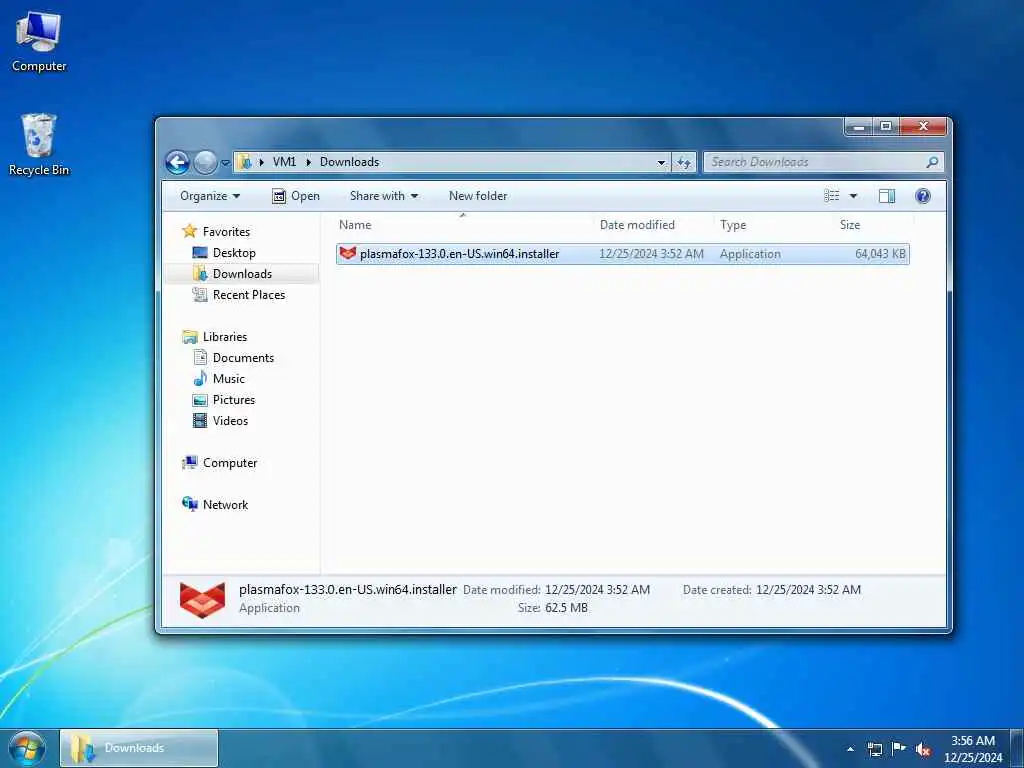Click the muted volume tray icon

923,749
